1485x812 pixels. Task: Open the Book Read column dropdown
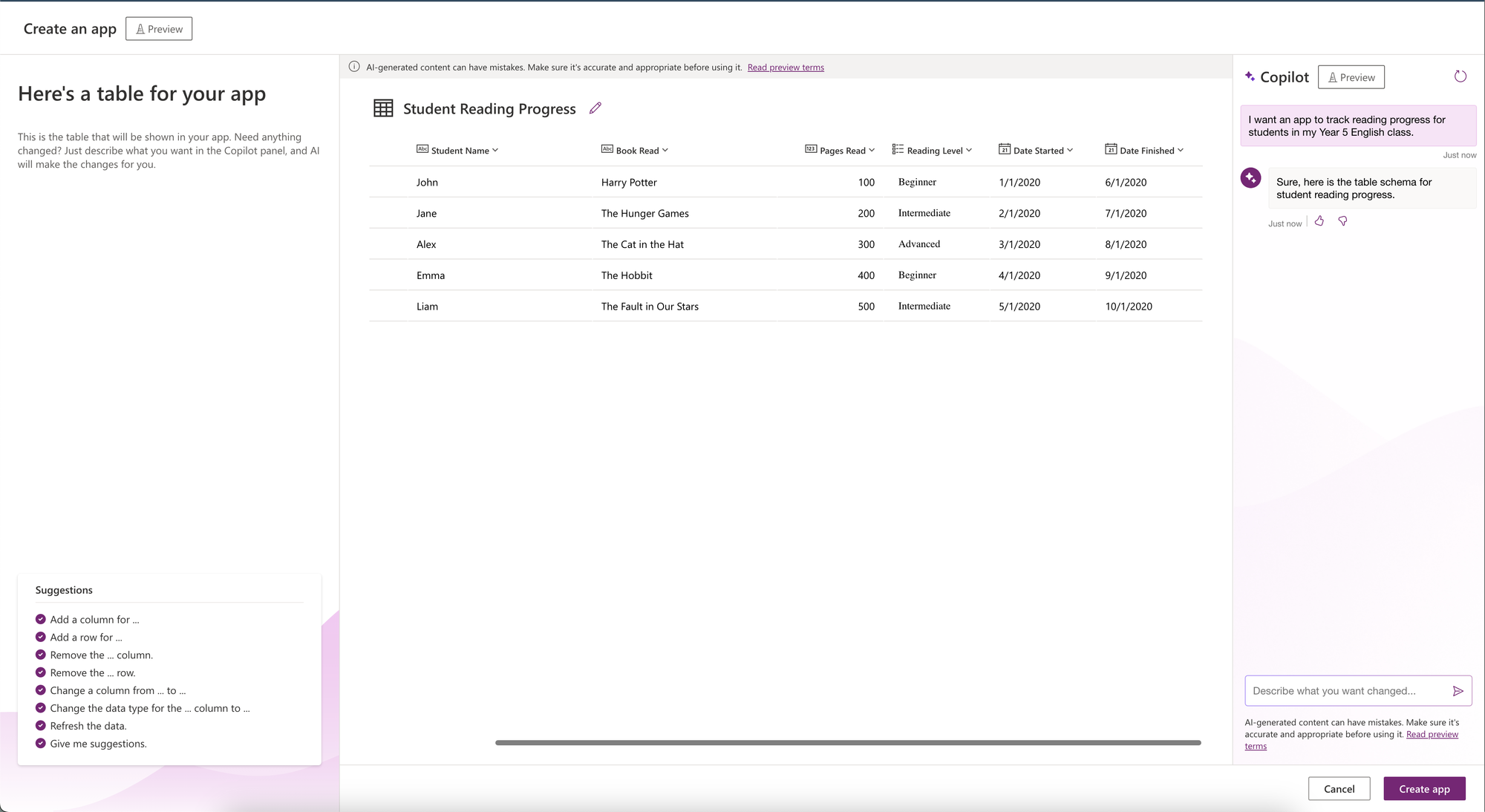[665, 150]
